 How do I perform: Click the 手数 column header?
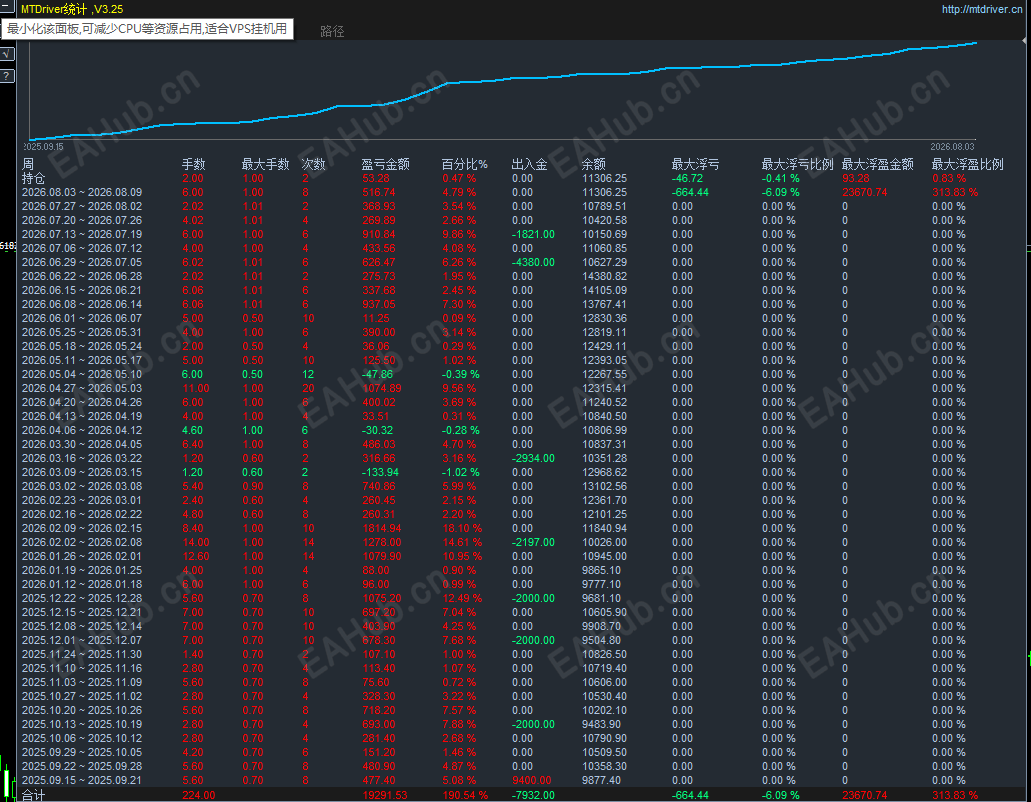click(x=193, y=164)
